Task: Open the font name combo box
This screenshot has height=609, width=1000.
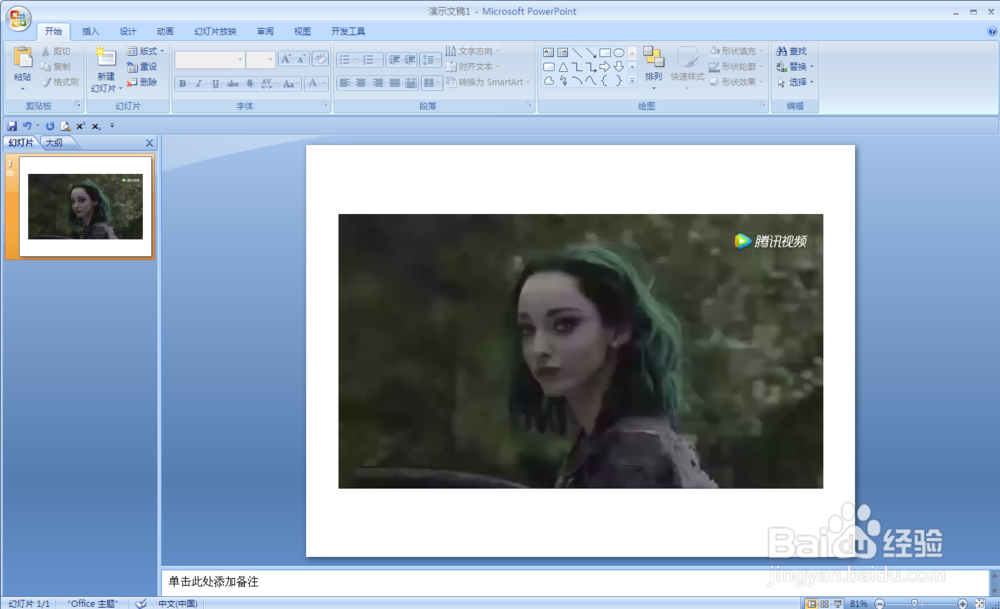Action: pyautogui.click(x=210, y=59)
